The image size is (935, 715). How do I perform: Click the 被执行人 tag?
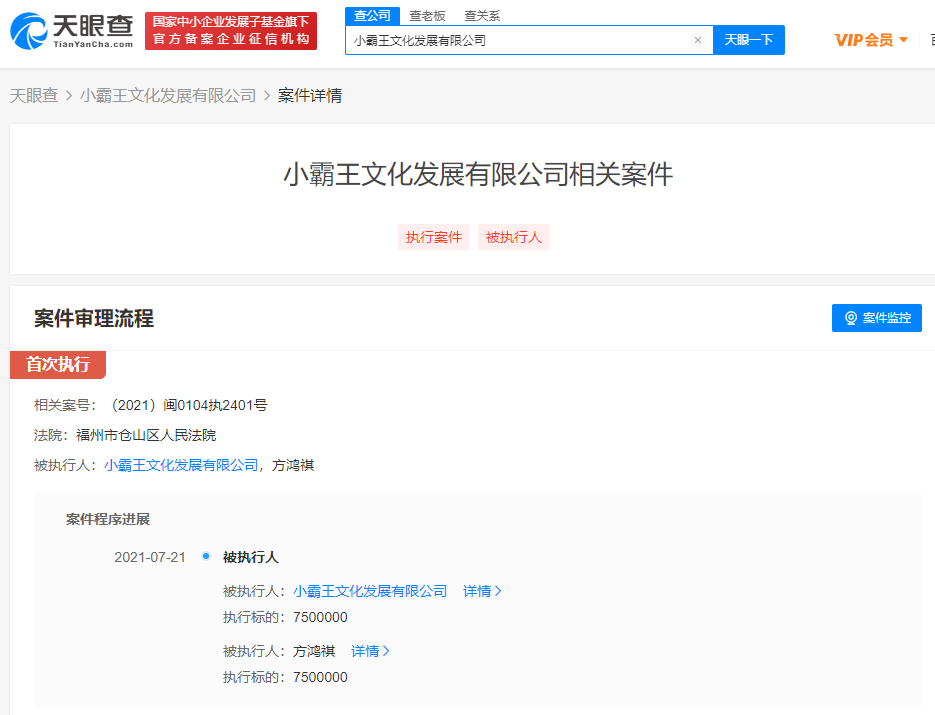[513, 237]
